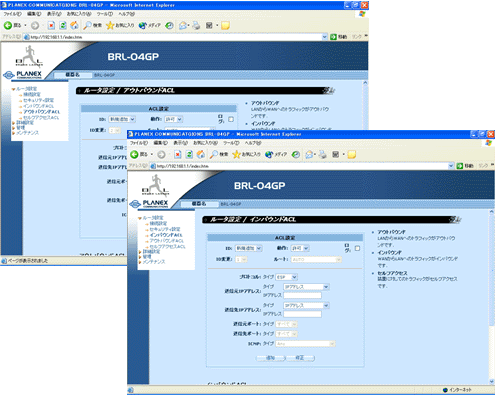This screenshot has width=500, height=400.
Task: Click the Edit icon in the front window toolbar
Action: (336, 154)
